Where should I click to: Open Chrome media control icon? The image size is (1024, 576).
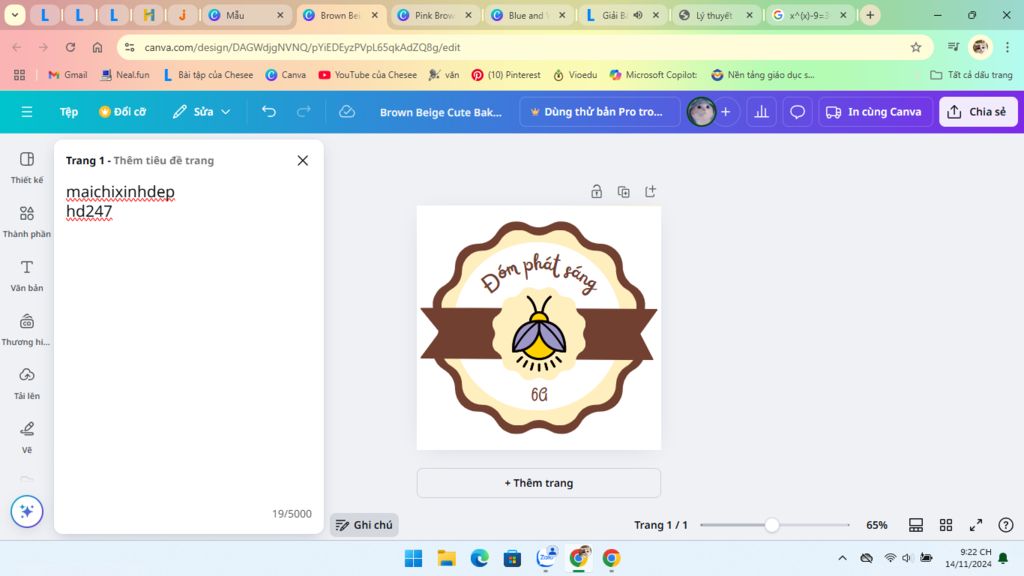click(953, 46)
